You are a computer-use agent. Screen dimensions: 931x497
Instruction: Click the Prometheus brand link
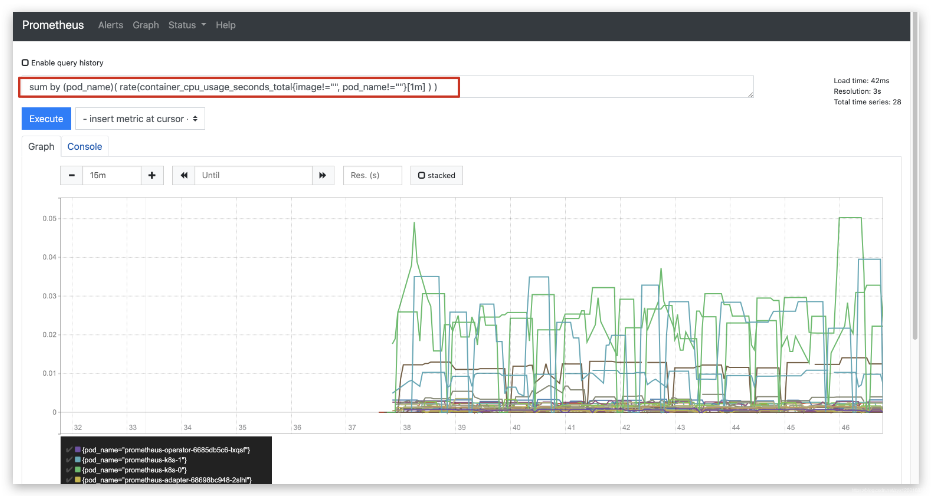[53, 25]
